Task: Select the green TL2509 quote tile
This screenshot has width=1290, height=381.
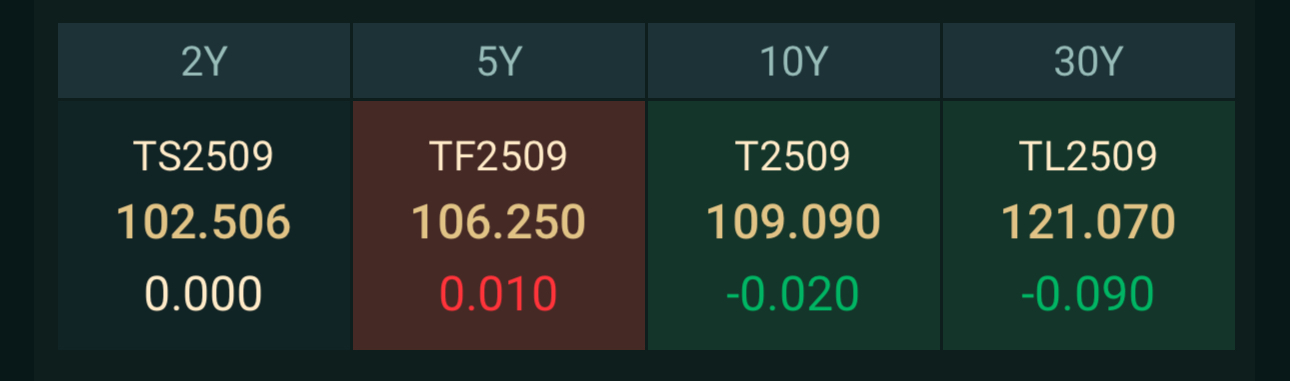Action: pyautogui.click(x=1089, y=225)
